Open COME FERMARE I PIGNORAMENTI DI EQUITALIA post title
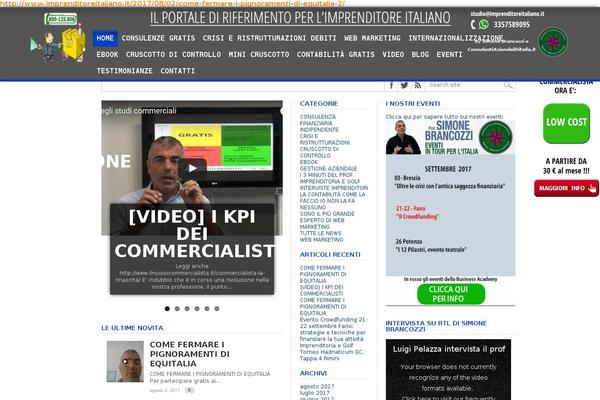 point(190,354)
